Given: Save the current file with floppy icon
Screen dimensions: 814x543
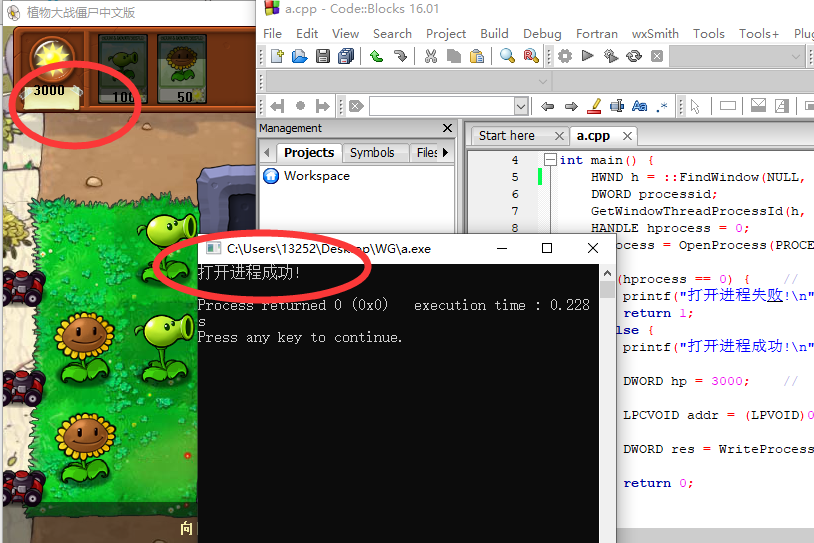Looking at the screenshot, I should (323, 56).
